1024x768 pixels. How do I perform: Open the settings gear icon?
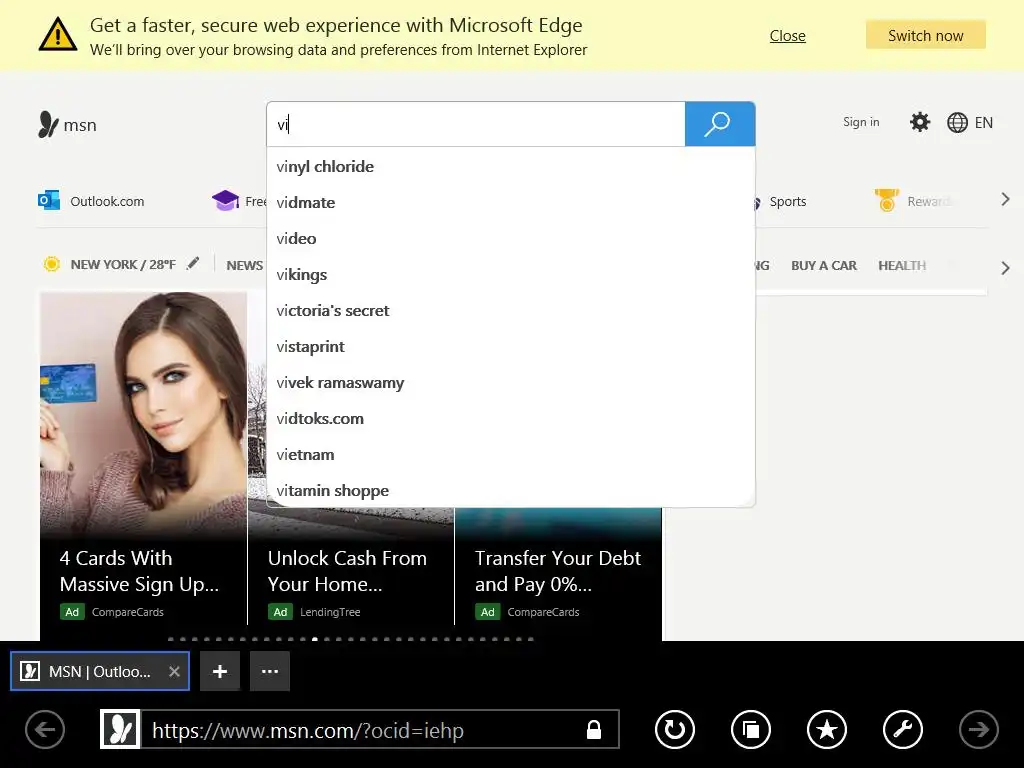[920, 122]
